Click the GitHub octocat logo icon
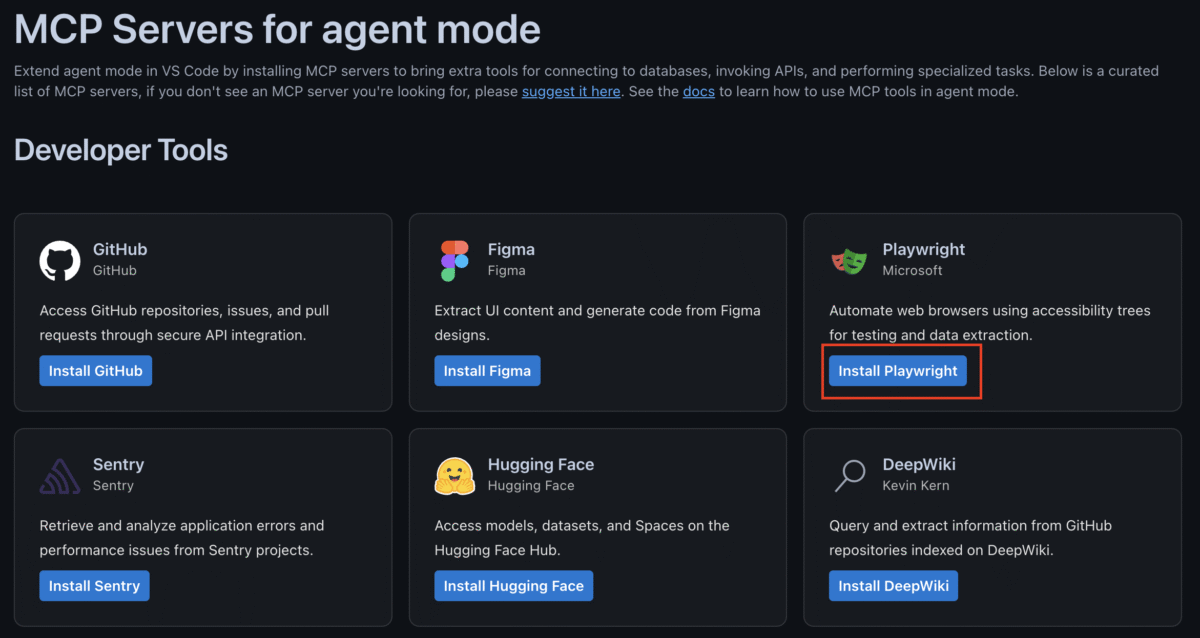Screen dimensions: 1200x638 [60, 260]
